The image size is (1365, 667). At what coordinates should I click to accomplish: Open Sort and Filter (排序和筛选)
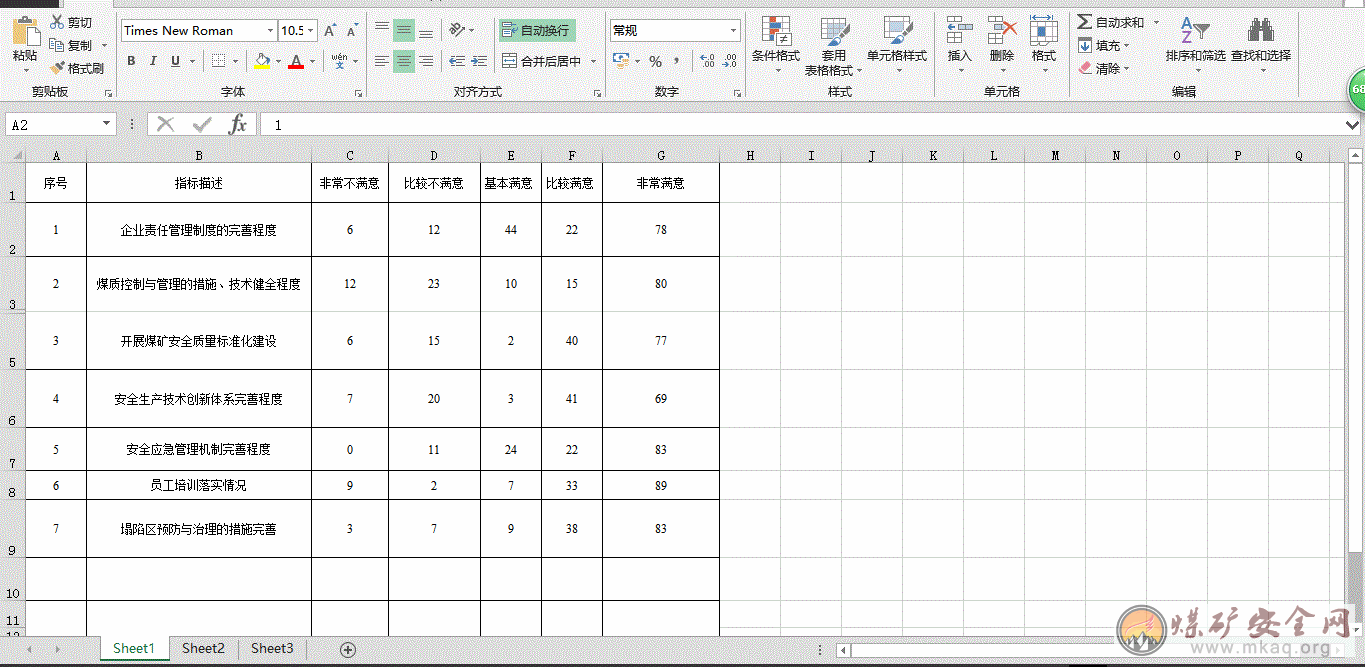point(1194,34)
